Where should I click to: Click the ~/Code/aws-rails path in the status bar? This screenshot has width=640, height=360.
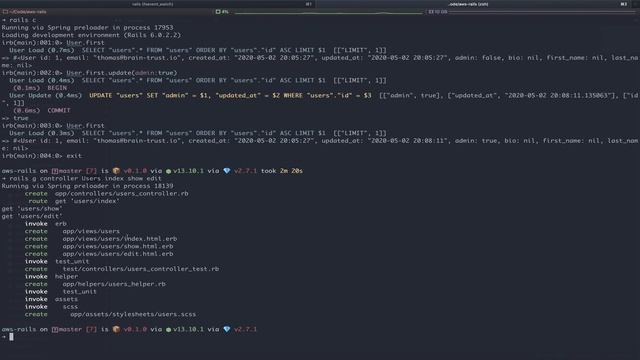click(28, 12)
